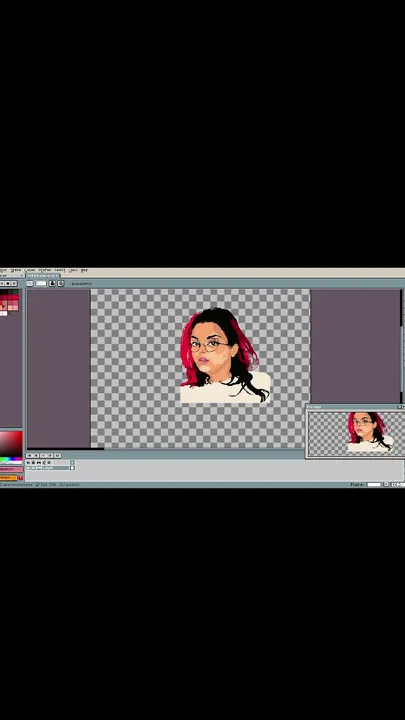Open the Frame menu
Viewport: 405px width, 720px height.
tap(45, 270)
